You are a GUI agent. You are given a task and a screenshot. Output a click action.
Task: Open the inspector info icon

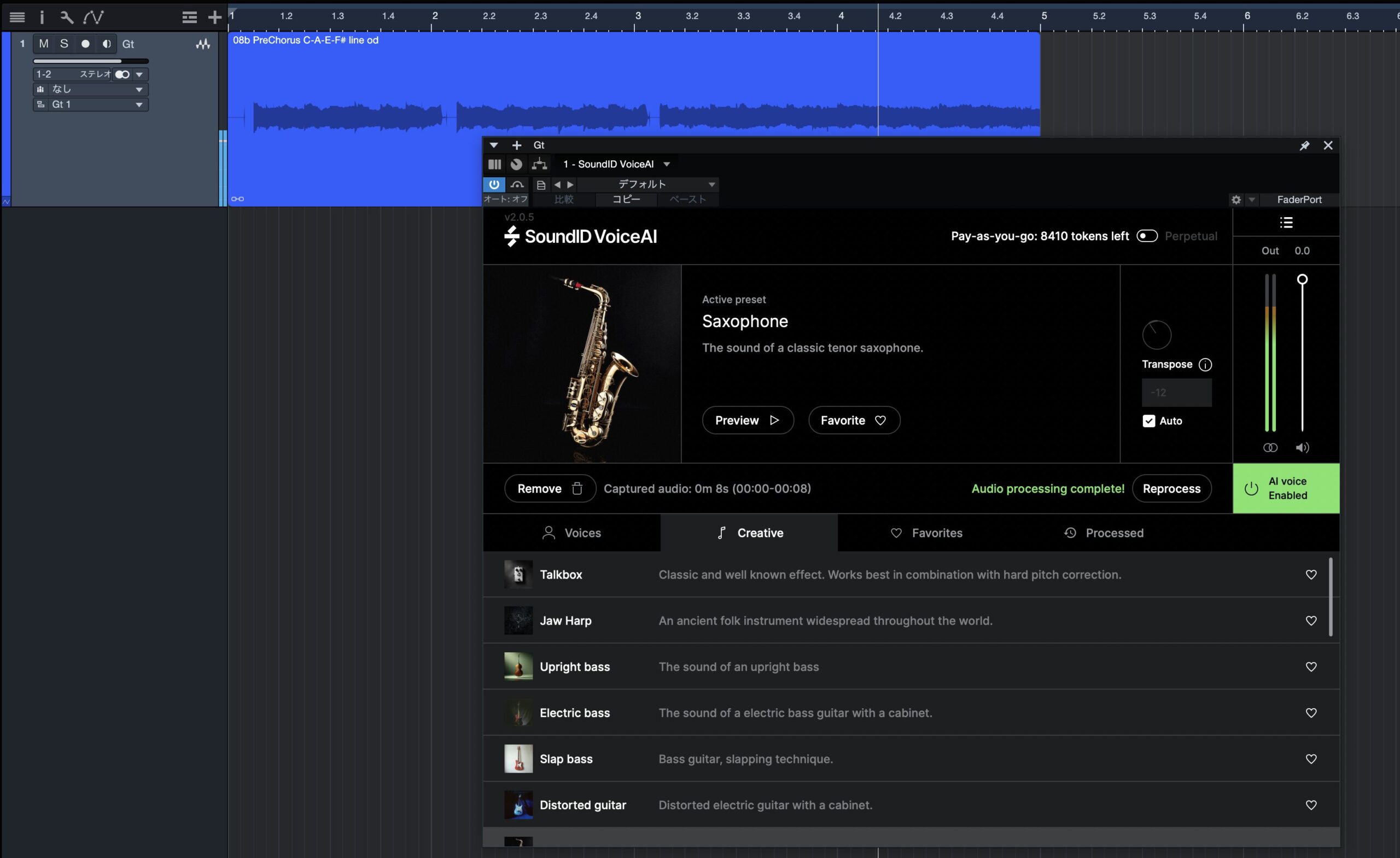pyautogui.click(x=42, y=17)
